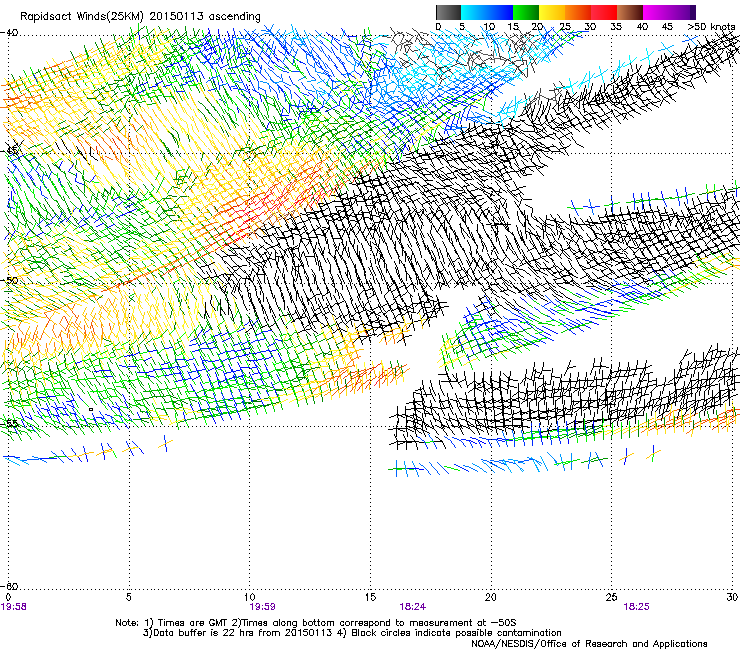
Task: Click the small black contamination circle marker
Action: (x=91, y=409)
